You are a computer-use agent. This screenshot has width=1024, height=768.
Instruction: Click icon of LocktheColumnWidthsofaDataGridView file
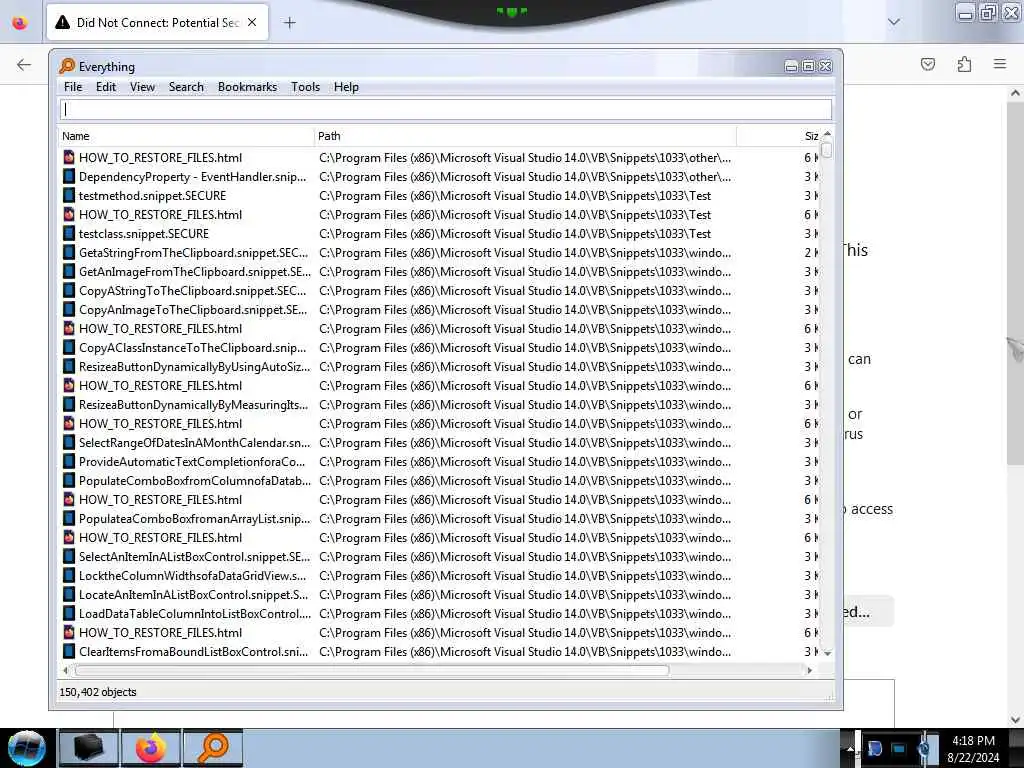[69, 575]
